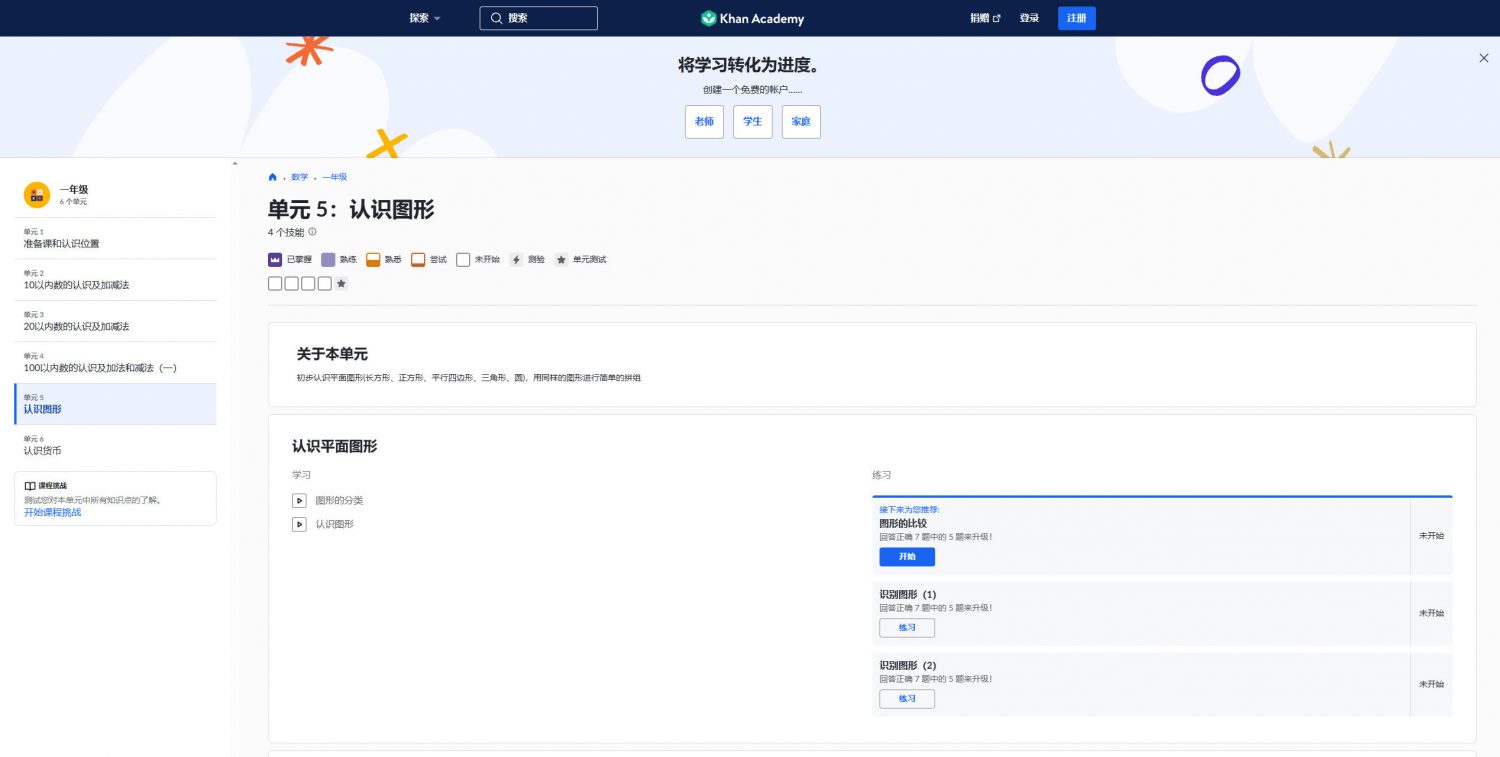The width and height of the screenshot is (1500, 757).
Task: Click the 注册 button
Action: tap(1077, 18)
